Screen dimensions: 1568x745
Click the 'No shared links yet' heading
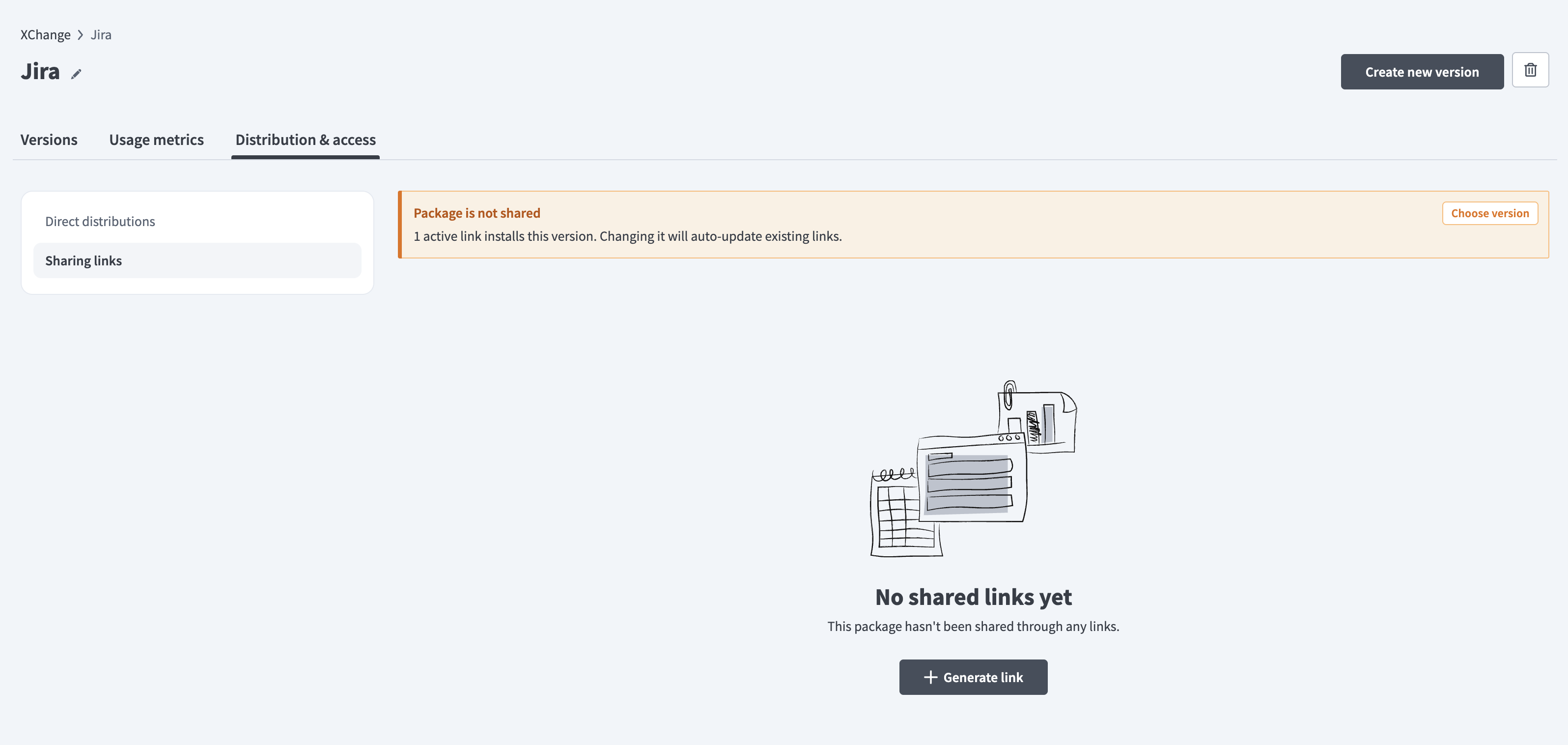tap(973, 597)
